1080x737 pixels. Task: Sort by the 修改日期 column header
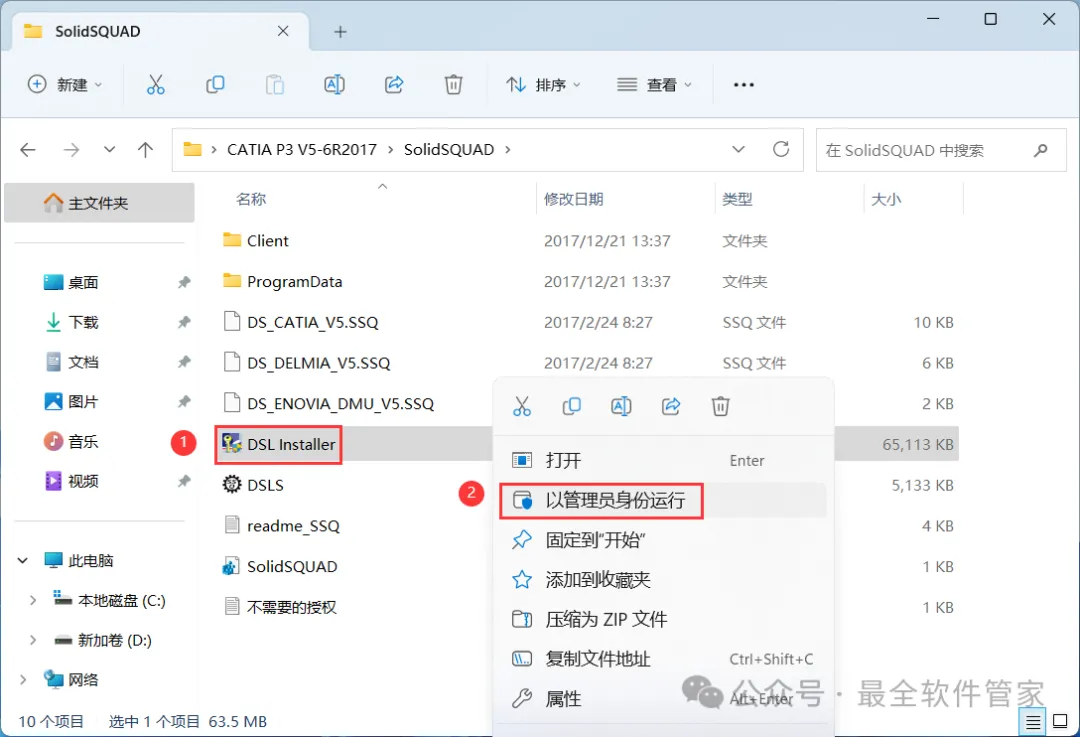574,199
